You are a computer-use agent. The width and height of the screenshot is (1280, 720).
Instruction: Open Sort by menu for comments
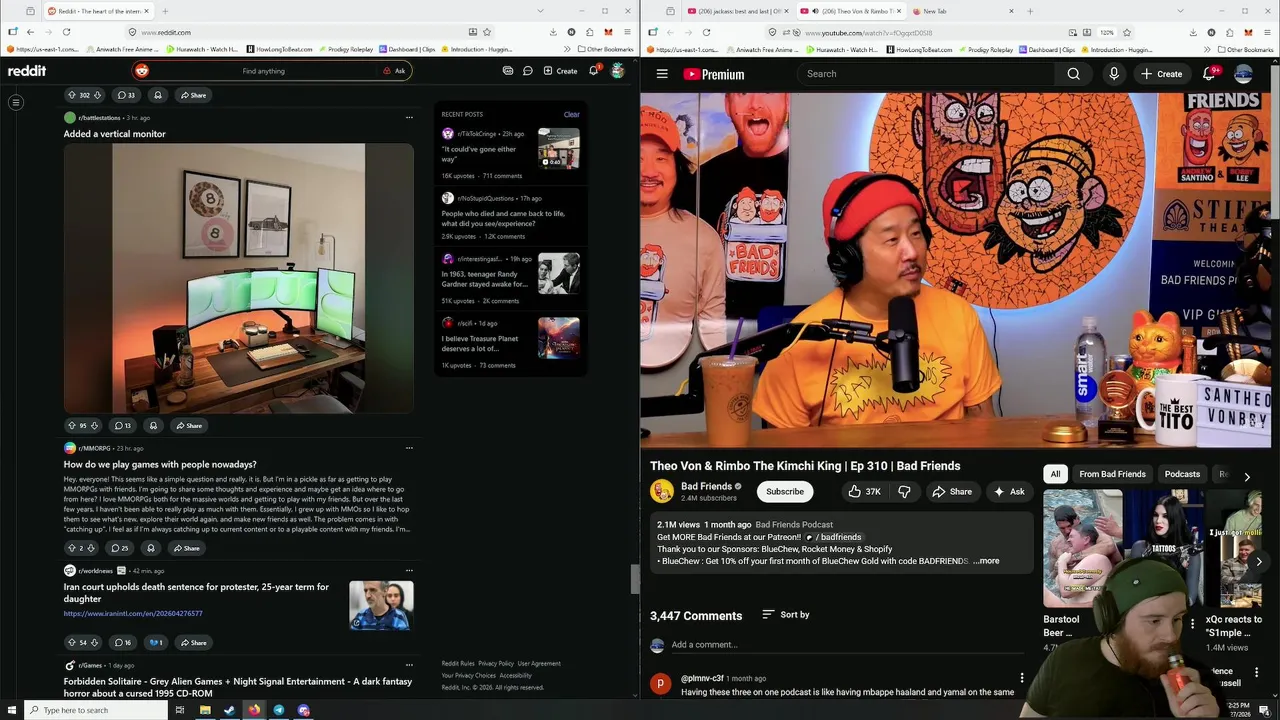point(786,615)
